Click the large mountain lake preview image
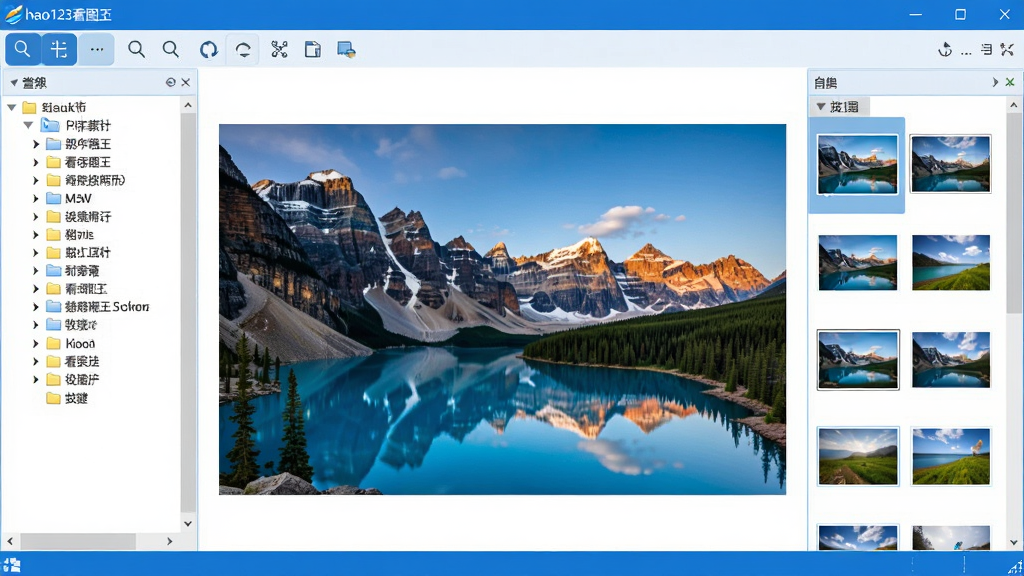 tap(502, 309)
